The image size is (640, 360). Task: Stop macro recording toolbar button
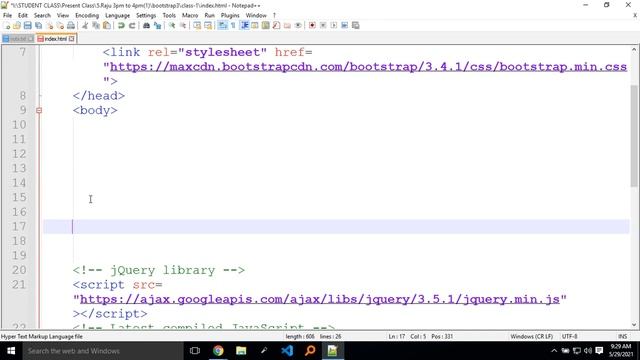point(323,25)
